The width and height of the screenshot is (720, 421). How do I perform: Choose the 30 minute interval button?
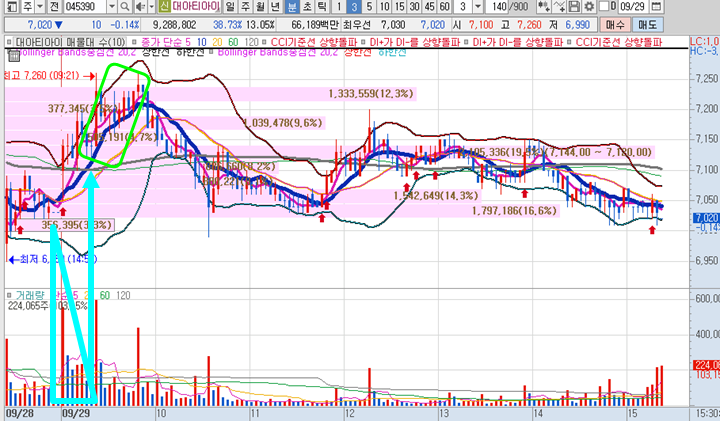(415, 6)
